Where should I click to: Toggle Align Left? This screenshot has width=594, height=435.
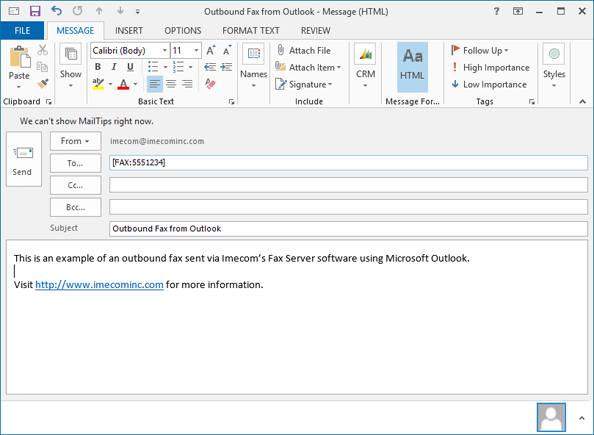154,84
